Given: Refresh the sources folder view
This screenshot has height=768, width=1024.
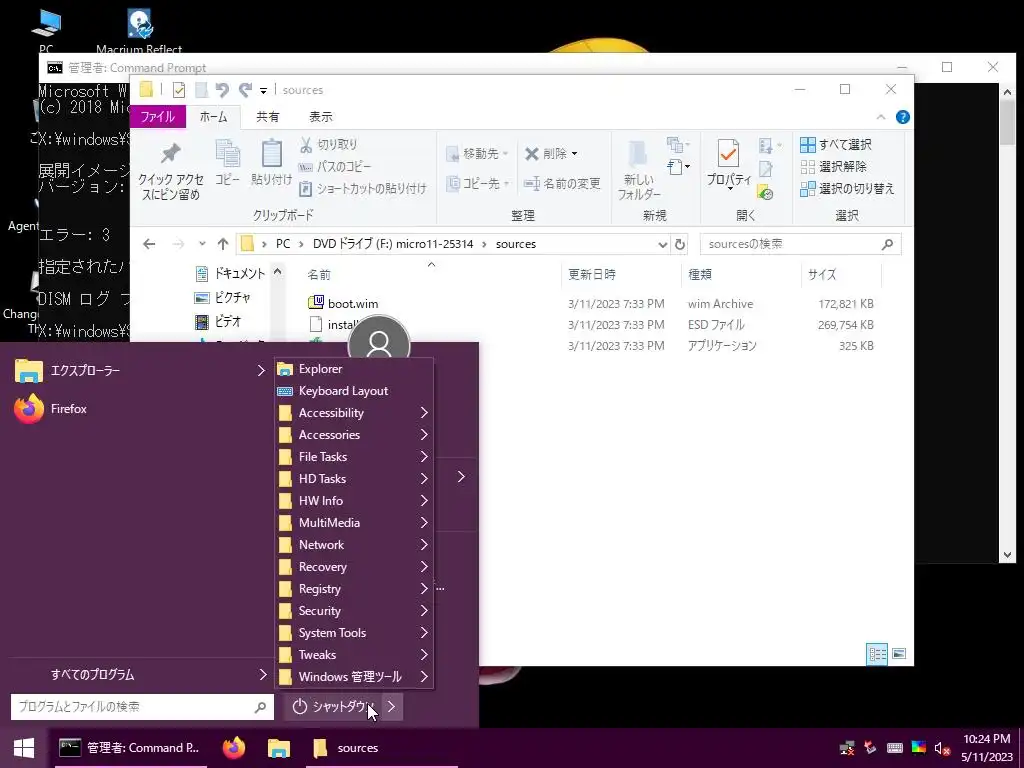Looking at the screenshot, I should (x=680, y=244).
